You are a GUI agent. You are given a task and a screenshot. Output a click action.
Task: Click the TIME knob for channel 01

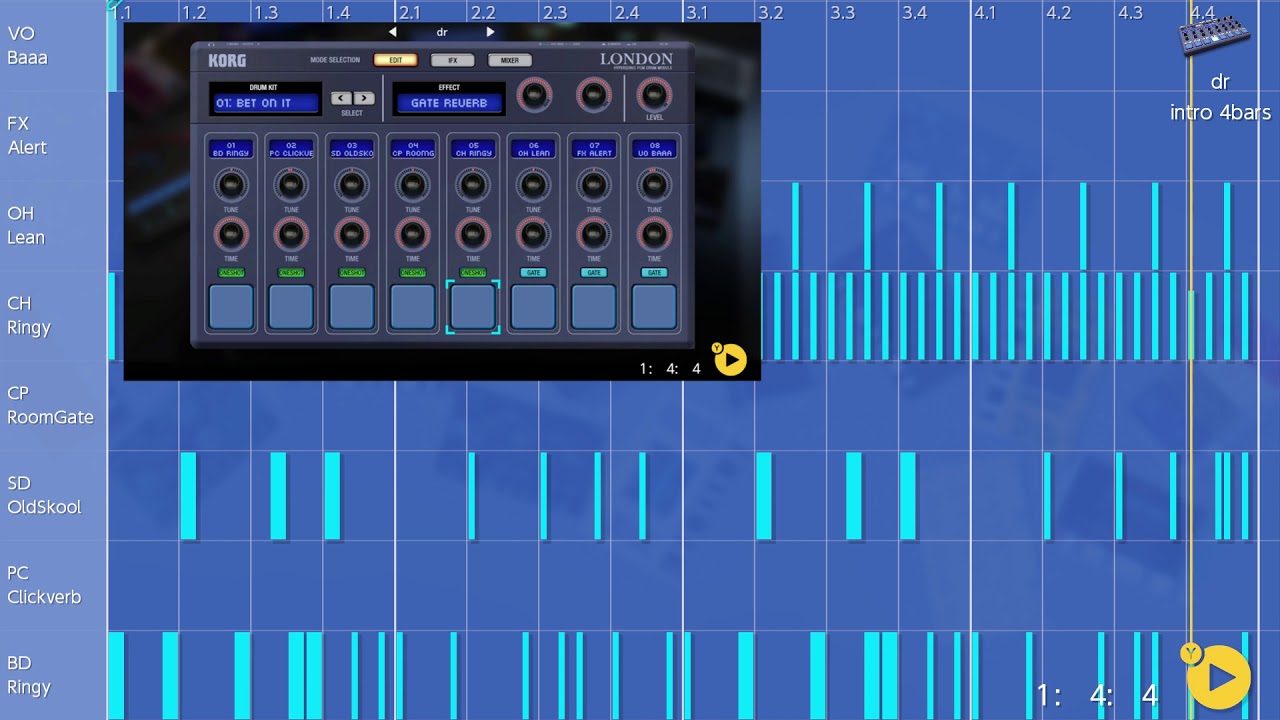231,235
